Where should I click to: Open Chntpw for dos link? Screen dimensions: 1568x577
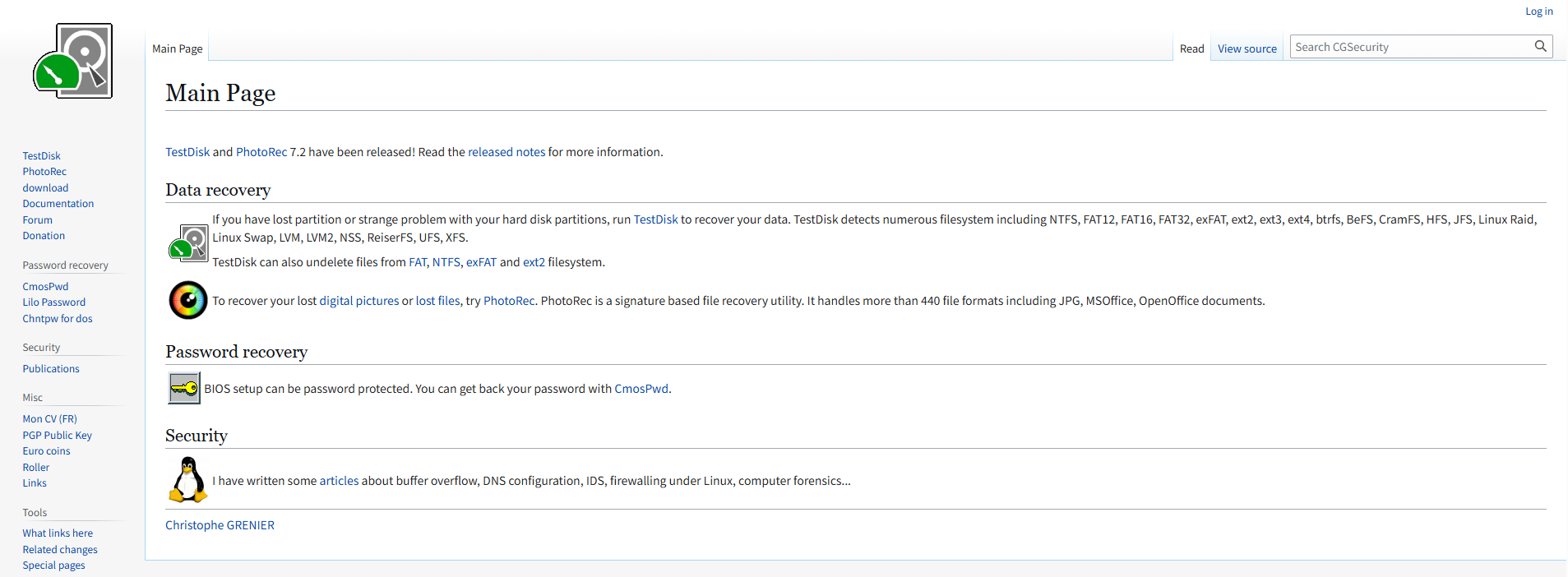pyautogui.click(x=58, y=319)
